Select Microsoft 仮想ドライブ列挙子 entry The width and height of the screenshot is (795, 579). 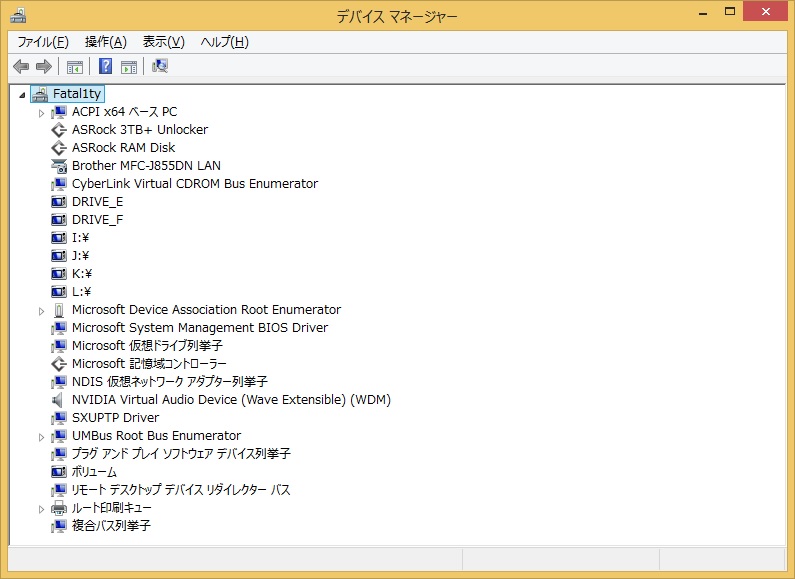tap(147, 346)
